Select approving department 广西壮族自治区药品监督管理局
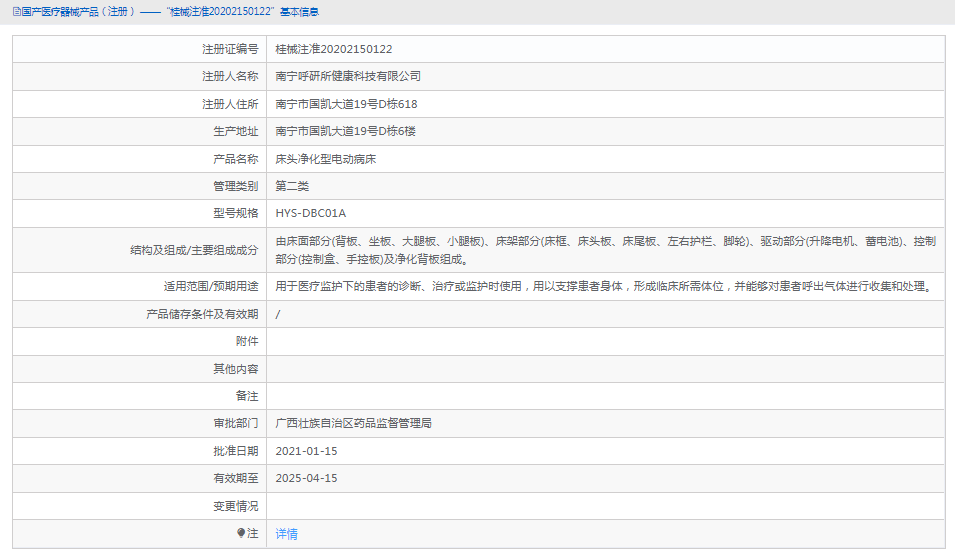The height and width of the screenshot is (556, 955). pos(353,423)
